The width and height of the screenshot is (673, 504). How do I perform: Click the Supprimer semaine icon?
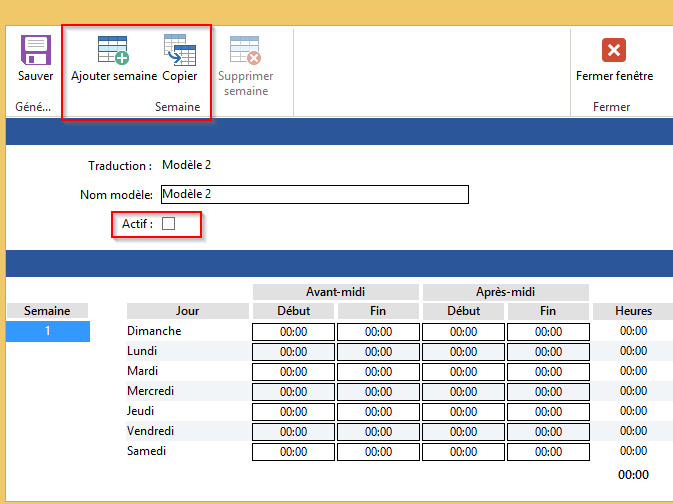point(245,51)
